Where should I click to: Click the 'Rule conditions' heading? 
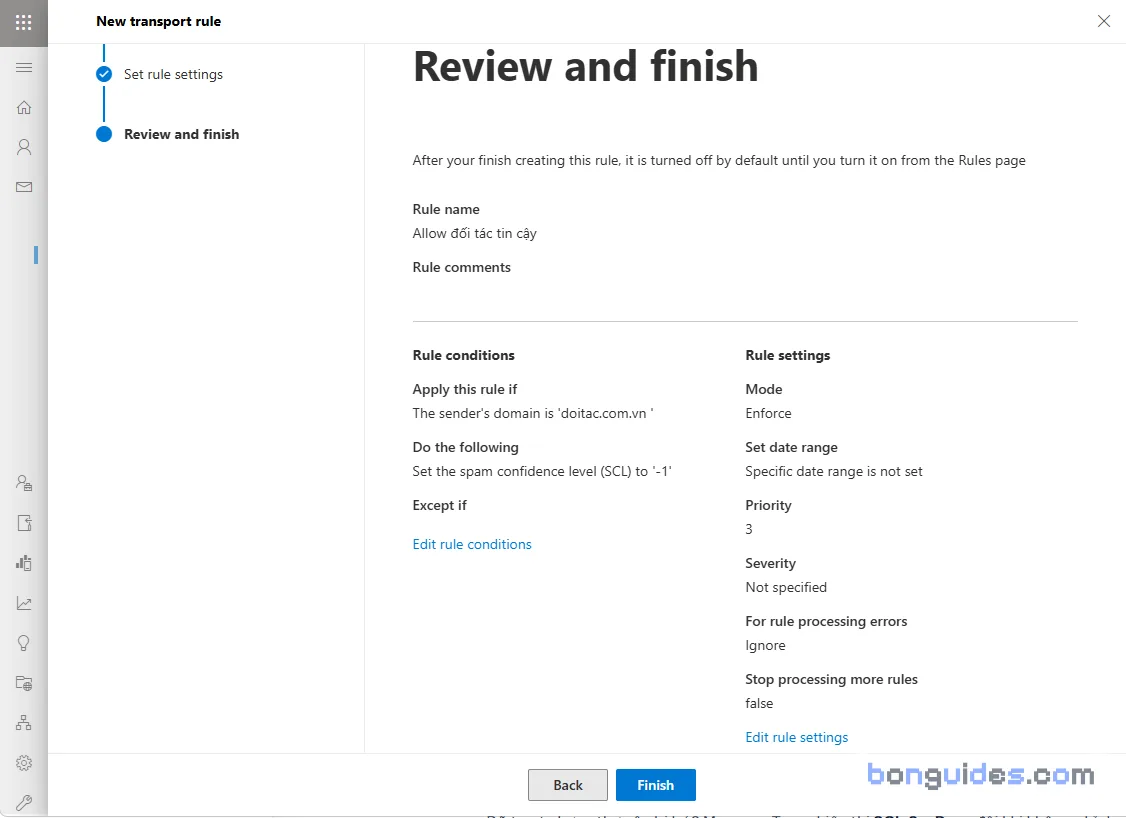click(463, 355)
